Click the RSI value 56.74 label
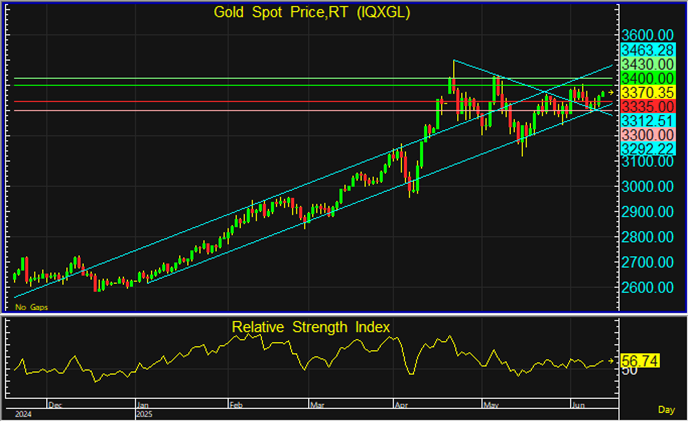Viewport: 689px width, 422px height. click(640, 361)
